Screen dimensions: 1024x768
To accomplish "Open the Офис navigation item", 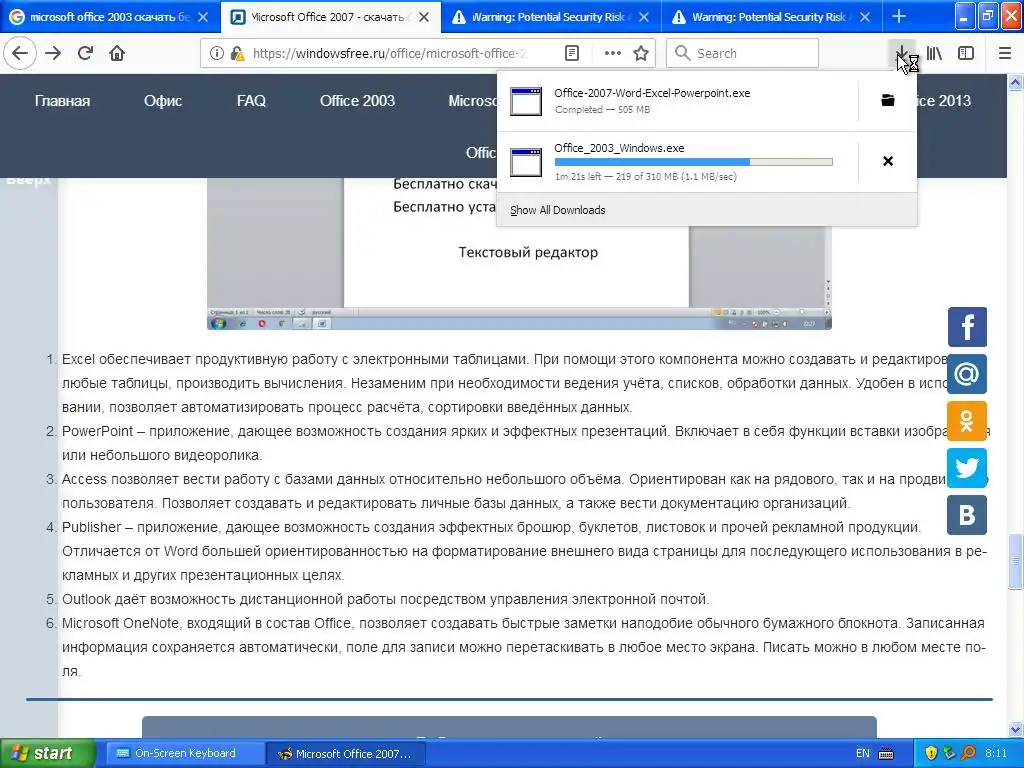I will coord(163,101).
